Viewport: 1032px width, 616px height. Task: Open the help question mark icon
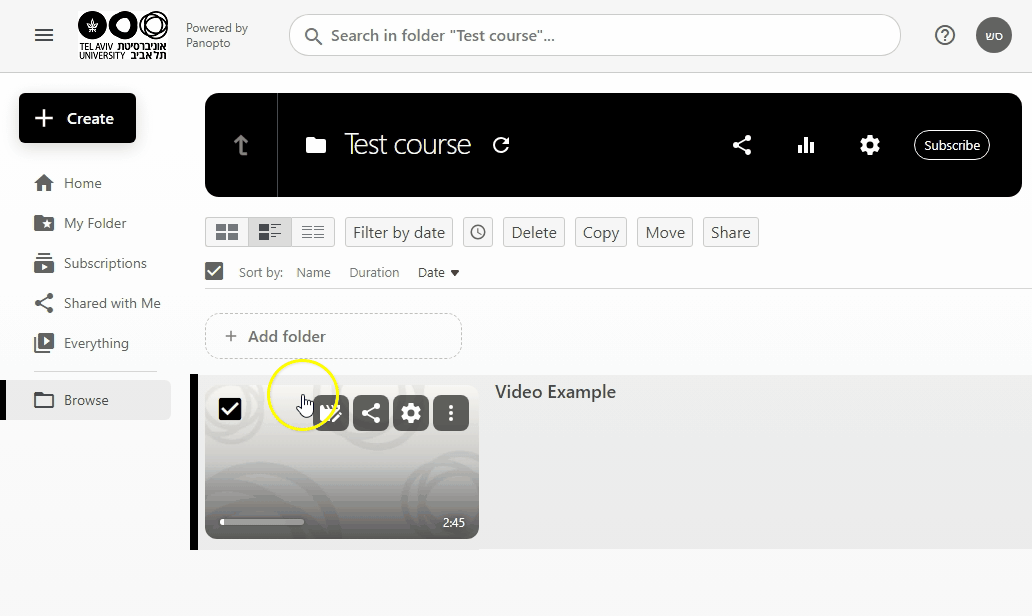[x=944, y=35]
